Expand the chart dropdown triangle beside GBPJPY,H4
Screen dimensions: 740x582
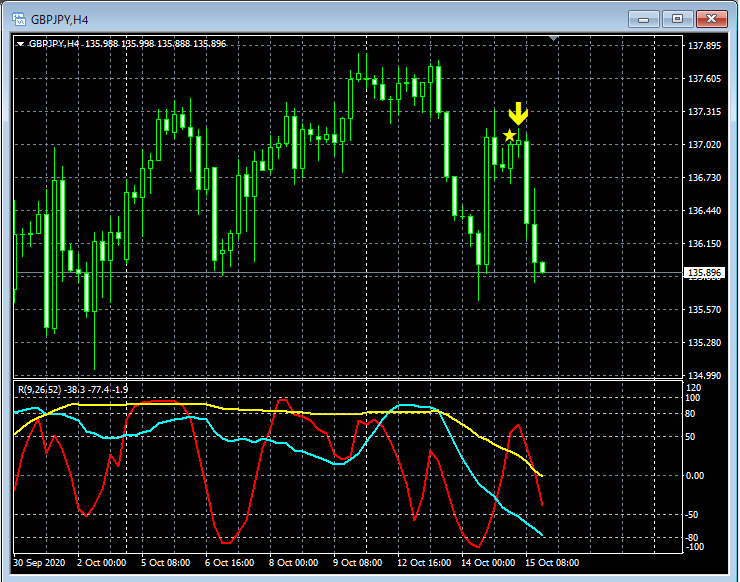click(x=20, y=44)
